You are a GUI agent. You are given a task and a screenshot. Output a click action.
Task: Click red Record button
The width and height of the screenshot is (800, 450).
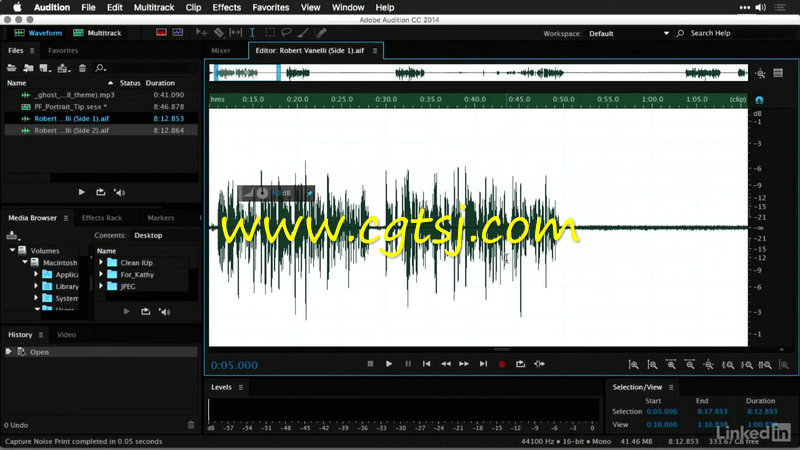[502, 364]
